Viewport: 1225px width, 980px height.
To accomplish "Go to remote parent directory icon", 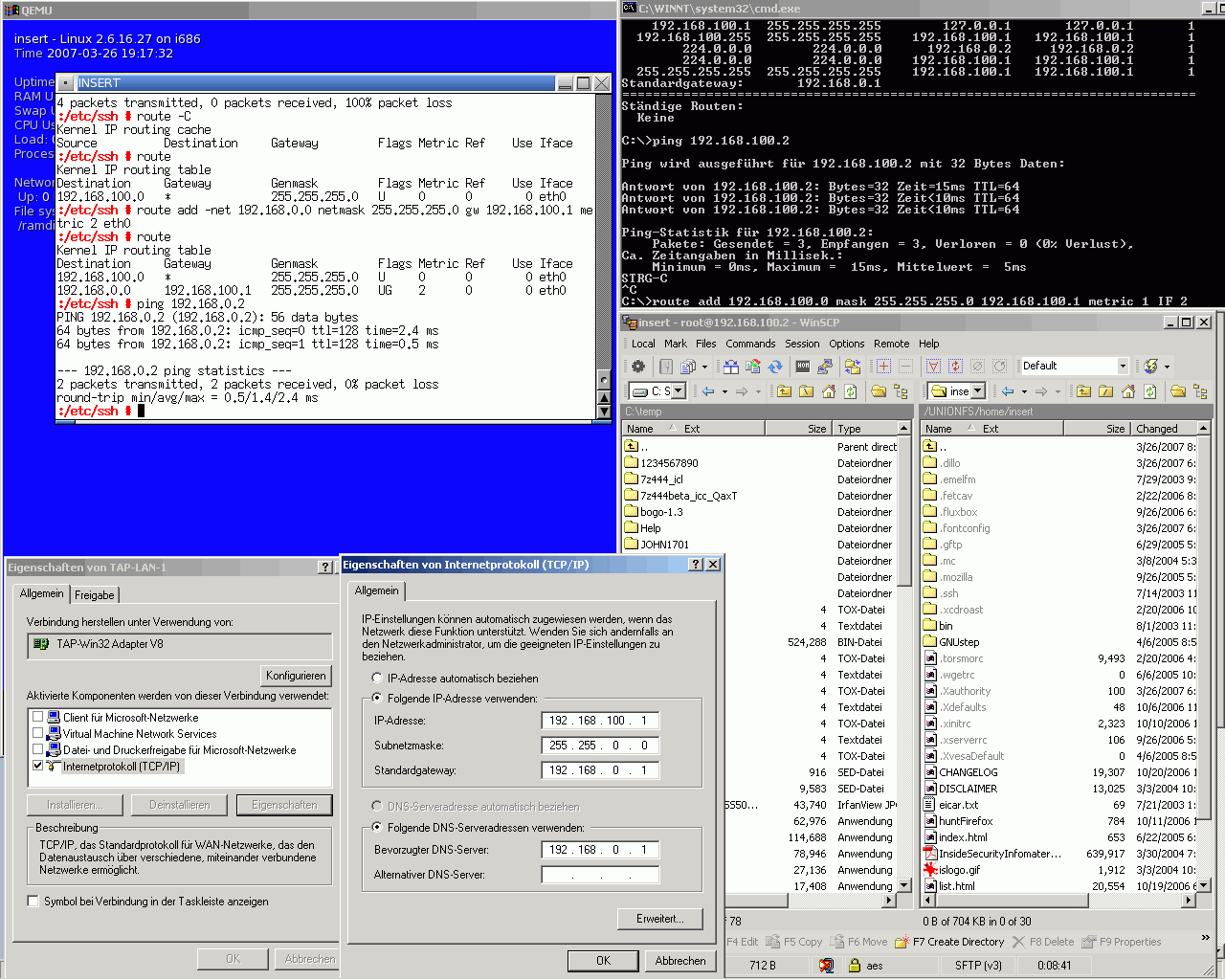I will point(1083,390).
